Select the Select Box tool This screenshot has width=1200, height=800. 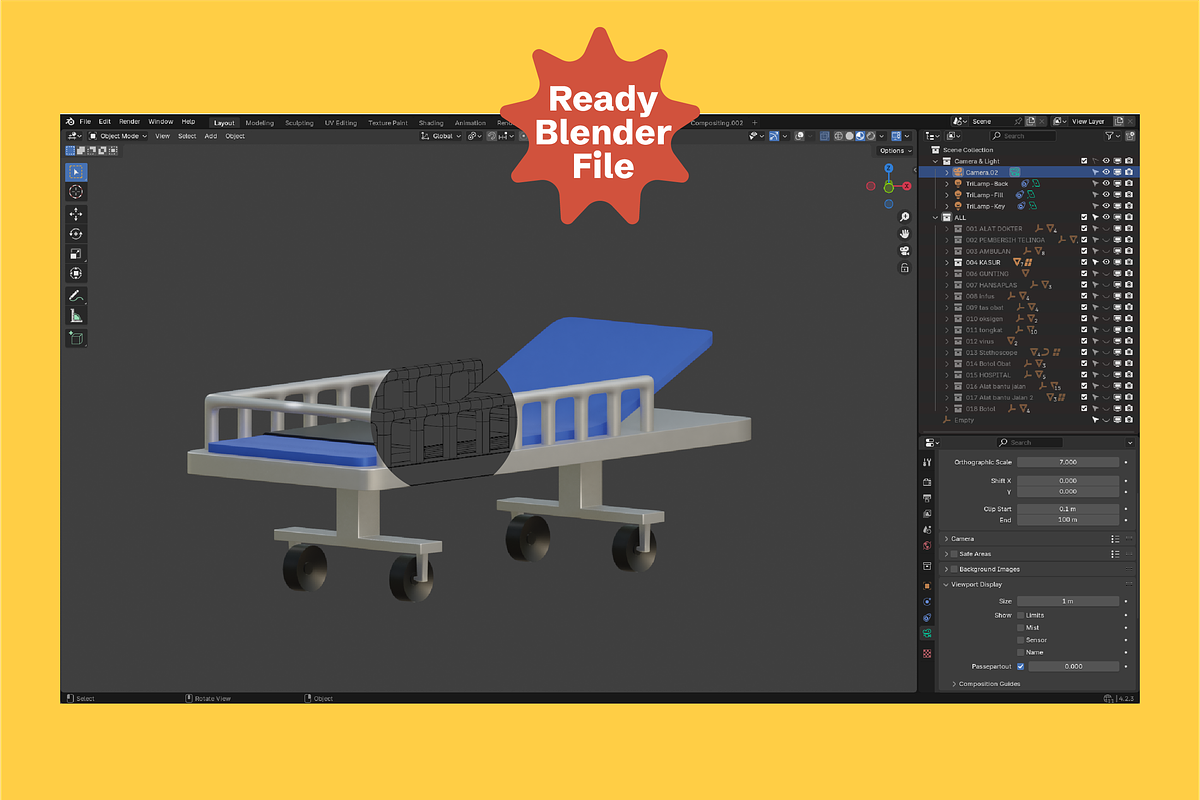(x=76, y=172)
